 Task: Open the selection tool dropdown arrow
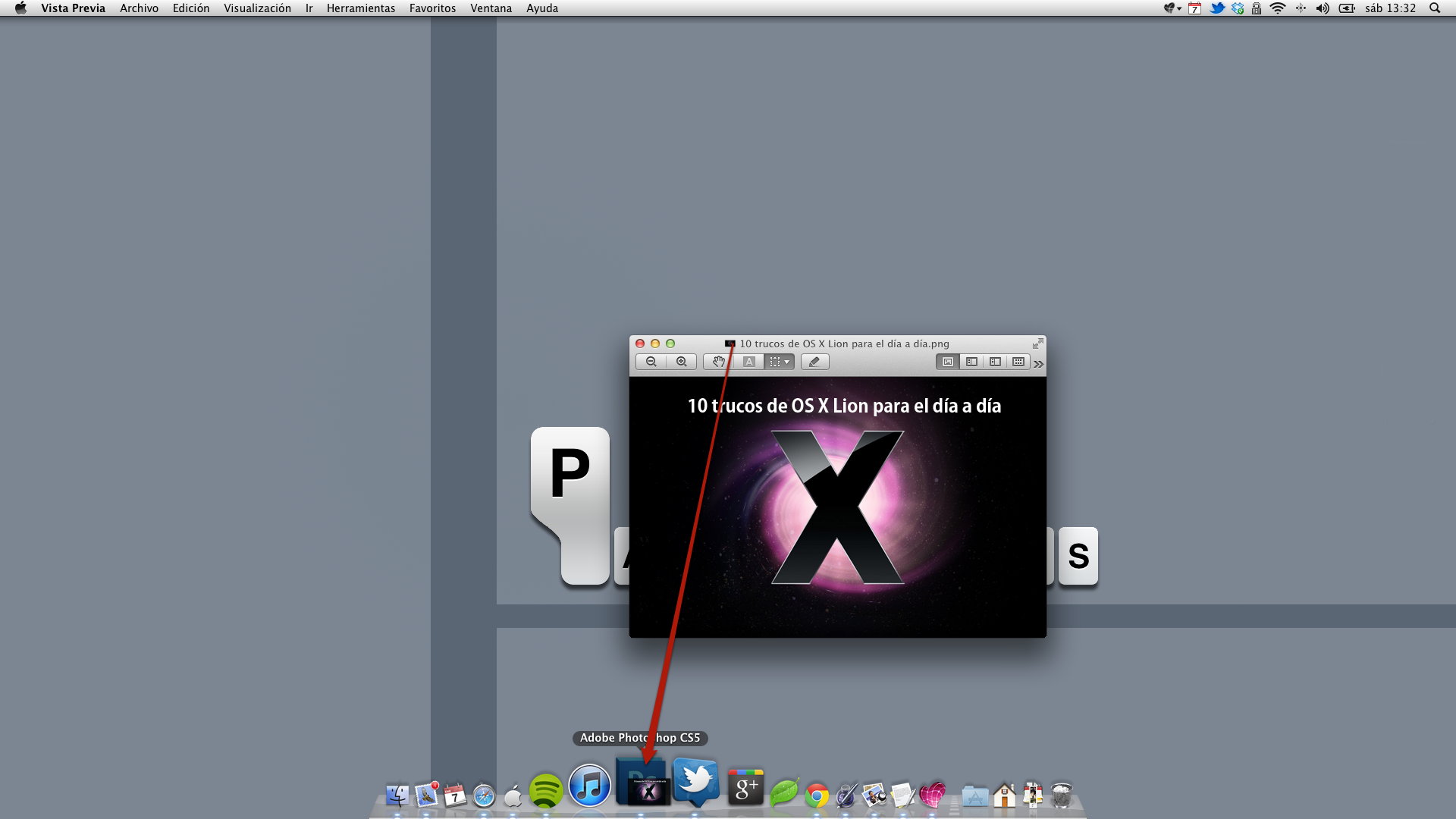coord(787,362)
